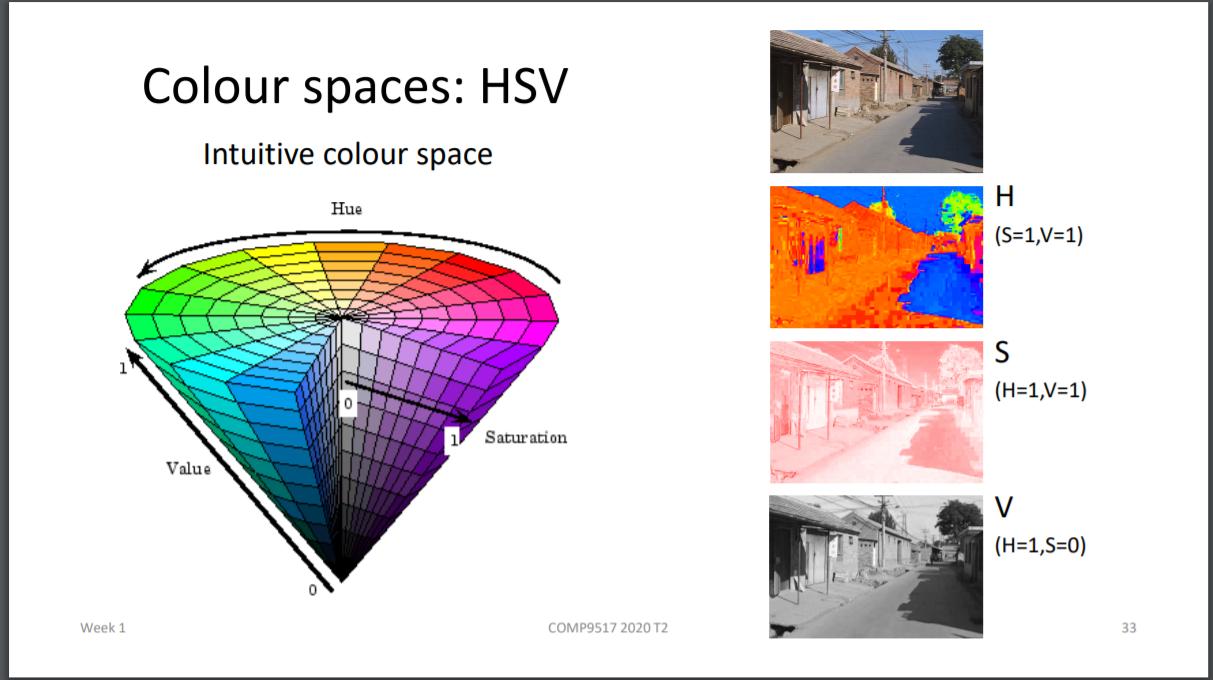The image size is (1213, 680).
Task: Click the "Hue" label above the cone
Action: 347,209
